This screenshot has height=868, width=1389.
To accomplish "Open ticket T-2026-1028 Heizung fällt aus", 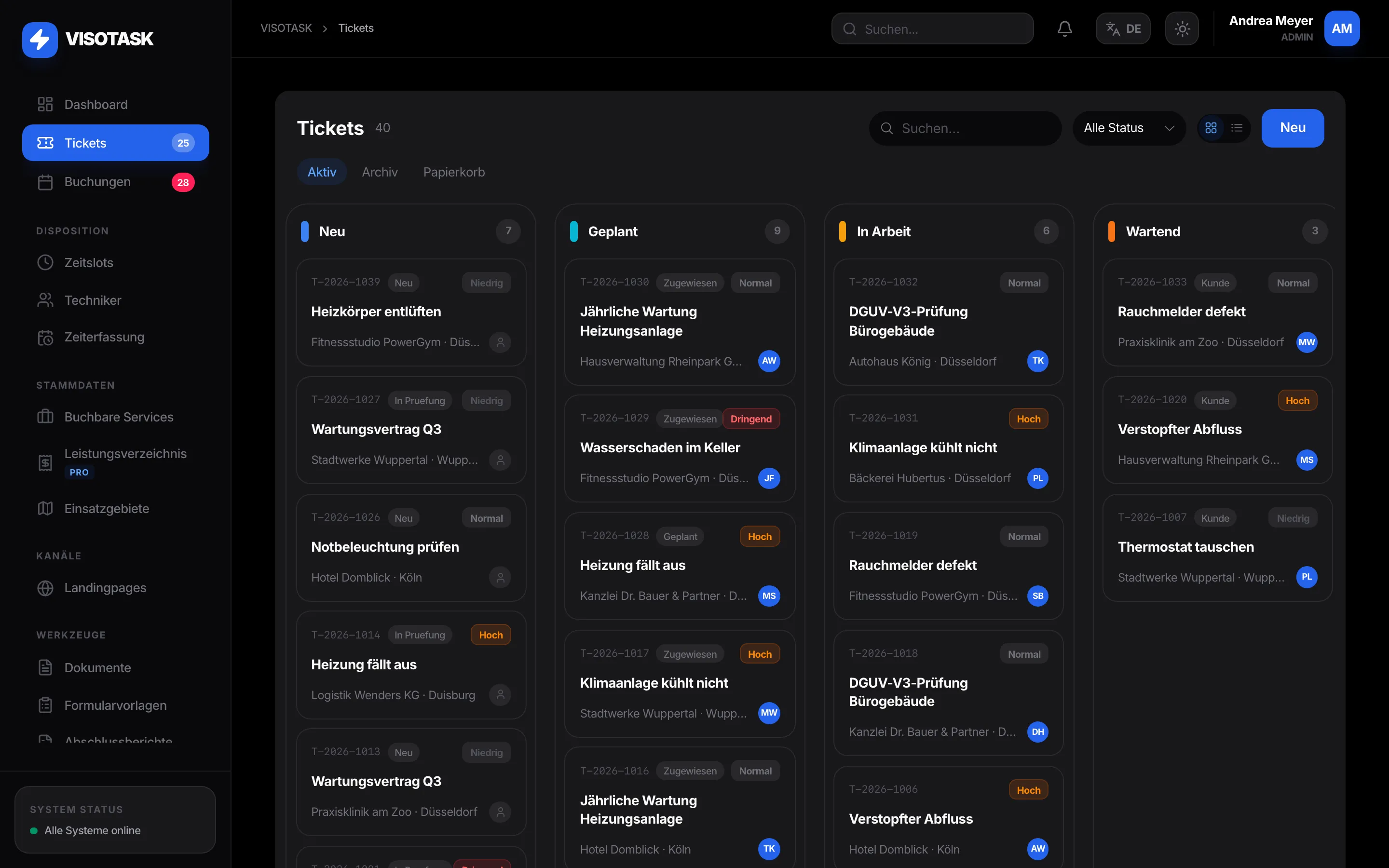I will [680, 566].
